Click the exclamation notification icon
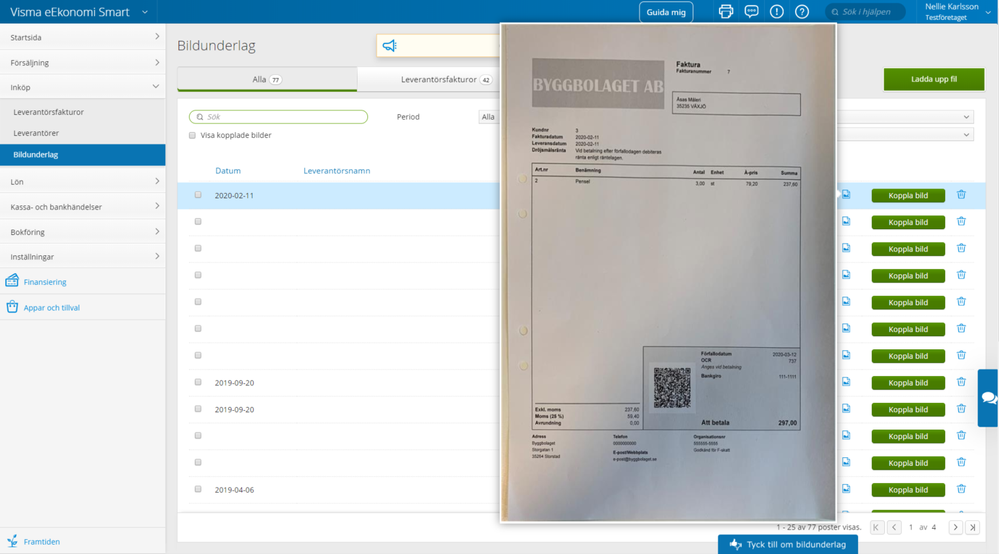 pos(777,12)
